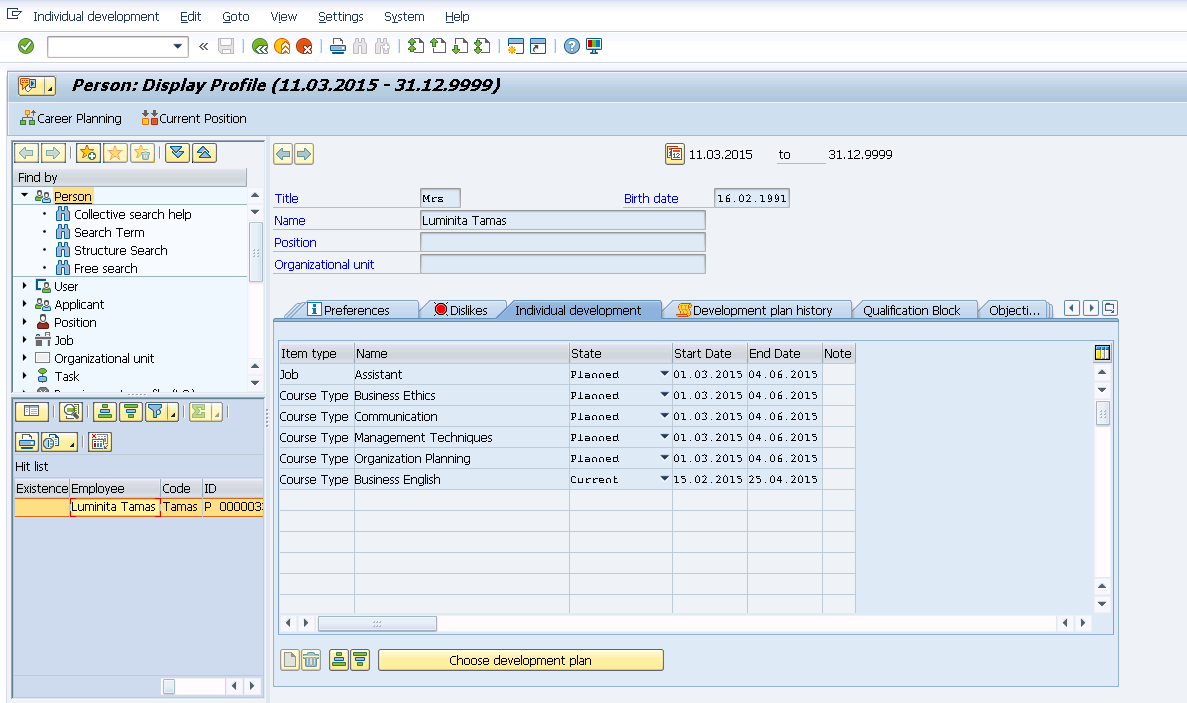This screenshot has height=703, width=1187.
Task: Click the Career Planning button
Action: (70, 118)
